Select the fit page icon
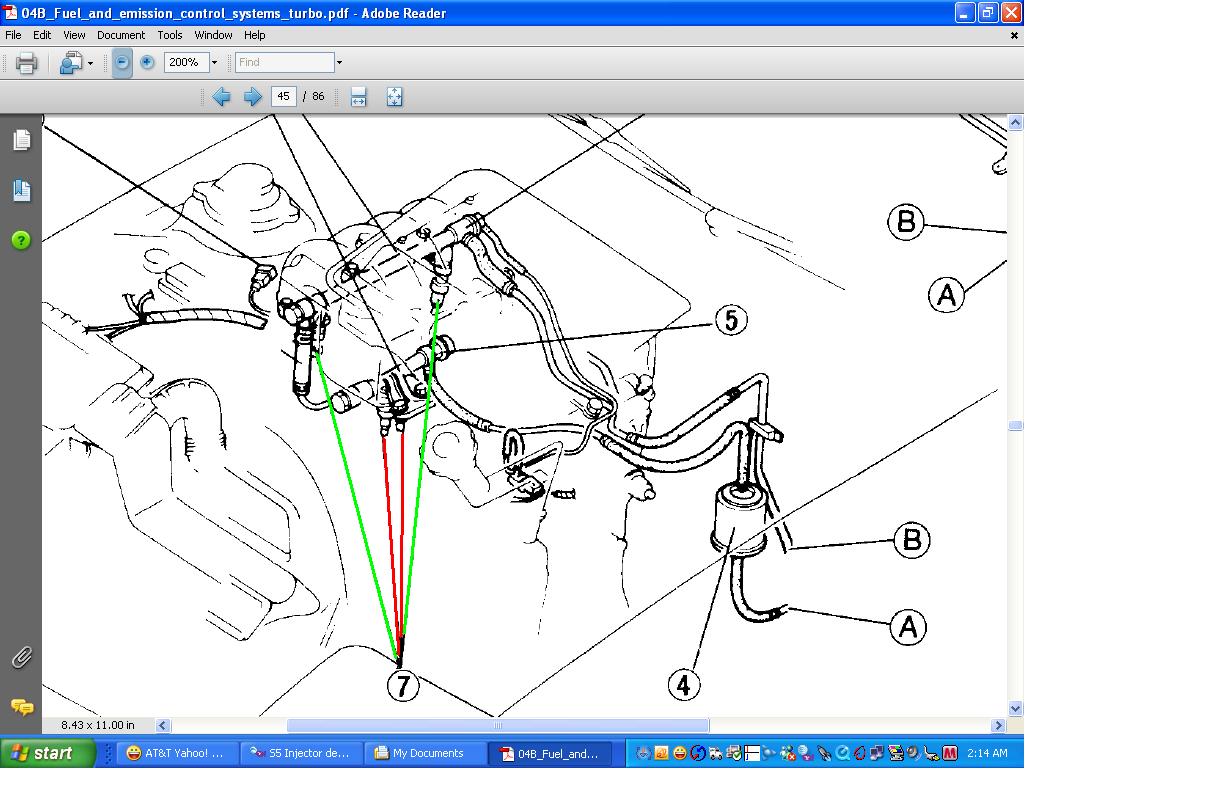The width and height of the screenshot is (1218, 812). point(394,96)
